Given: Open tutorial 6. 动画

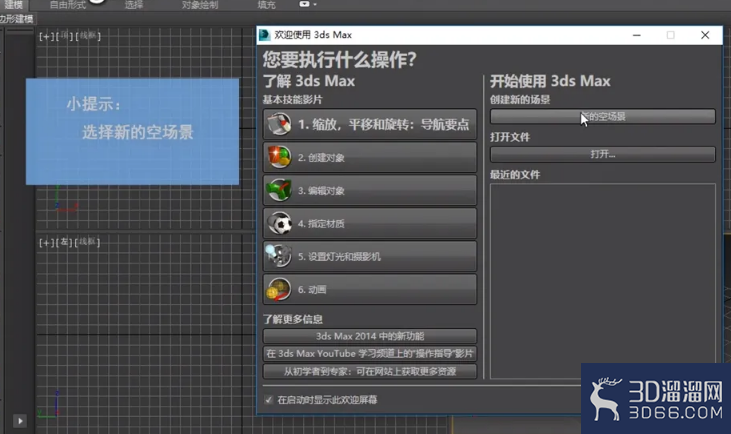Looking at the screenshot, I should [370, 289].
